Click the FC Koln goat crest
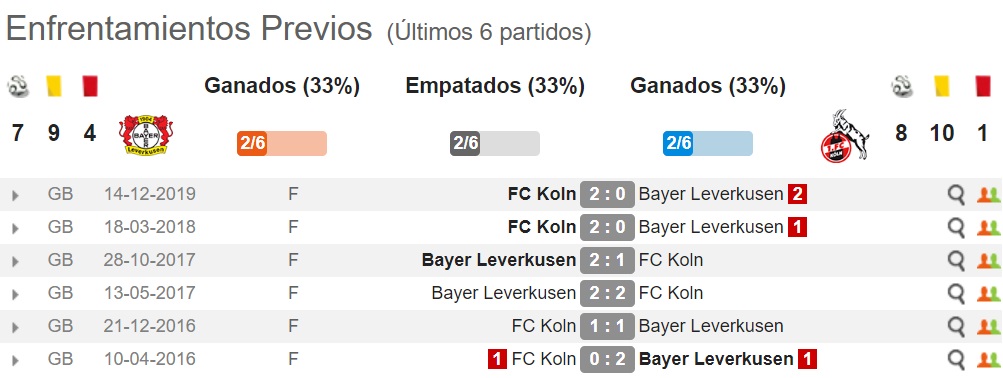The height and width of the screenshot is (378, 1003). tap(844, 136)
